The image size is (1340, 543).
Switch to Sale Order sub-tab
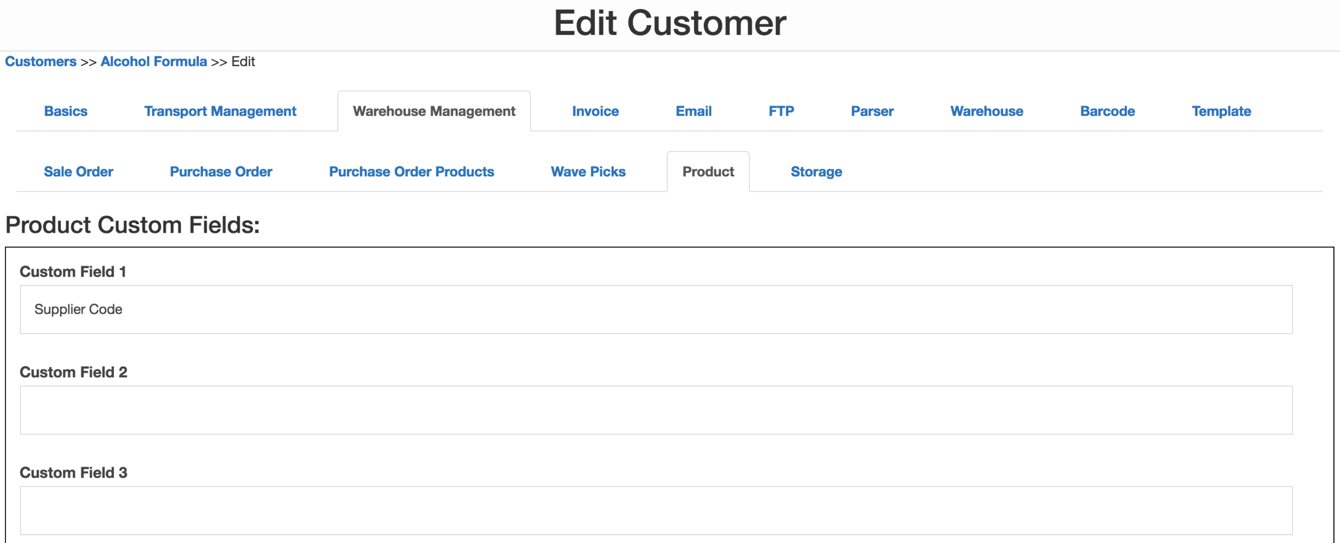(x=78, y=171)
